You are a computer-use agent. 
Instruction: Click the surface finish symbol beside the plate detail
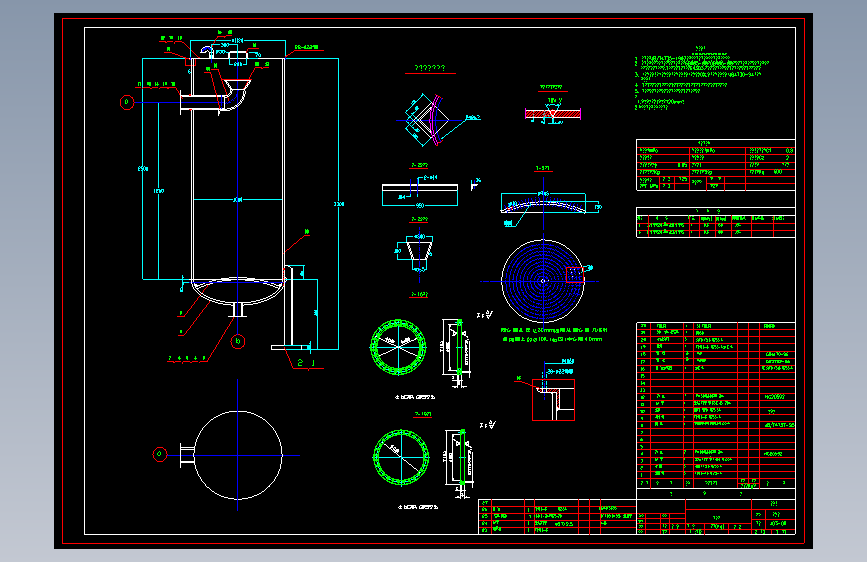click(x=475, y=184)
